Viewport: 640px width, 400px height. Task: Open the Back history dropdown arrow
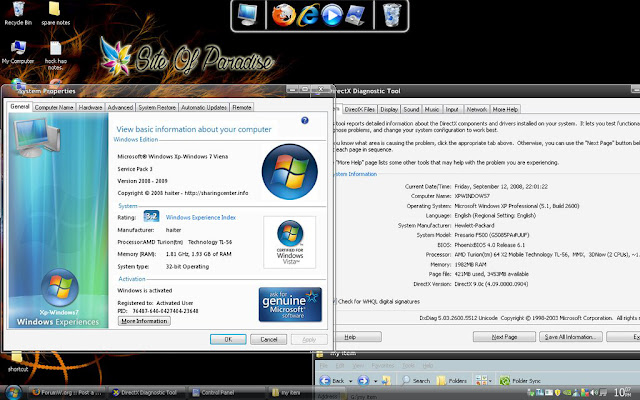(351, 381)
